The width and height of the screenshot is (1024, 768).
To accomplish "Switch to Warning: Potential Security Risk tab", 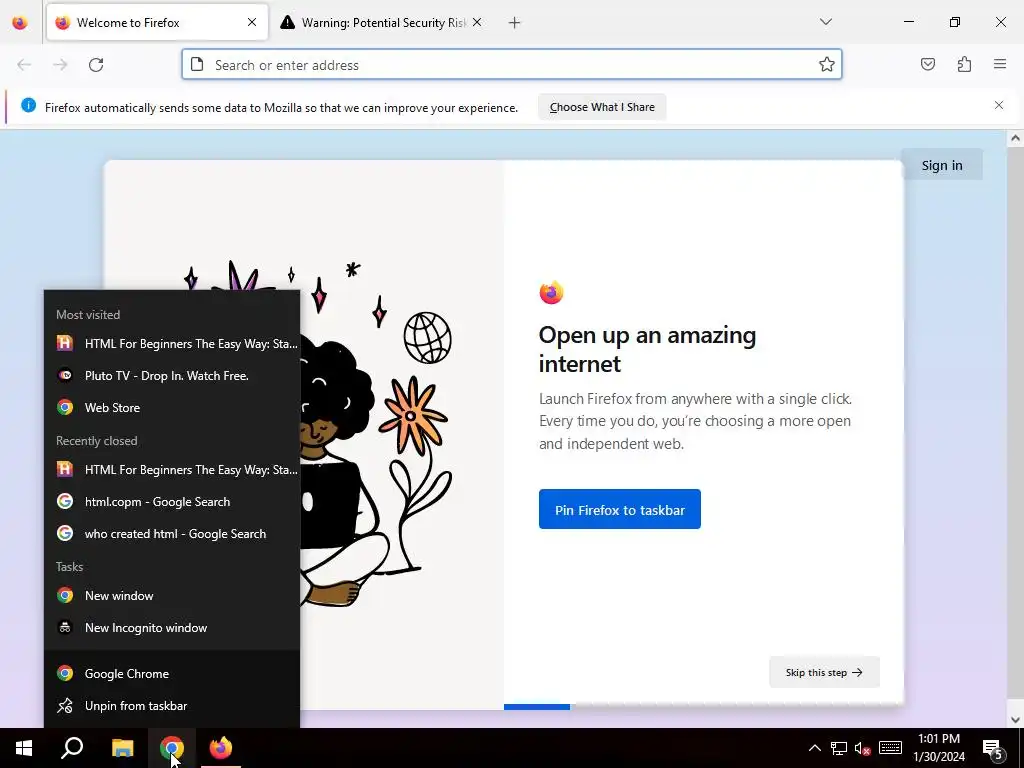I will coord(382,23).
